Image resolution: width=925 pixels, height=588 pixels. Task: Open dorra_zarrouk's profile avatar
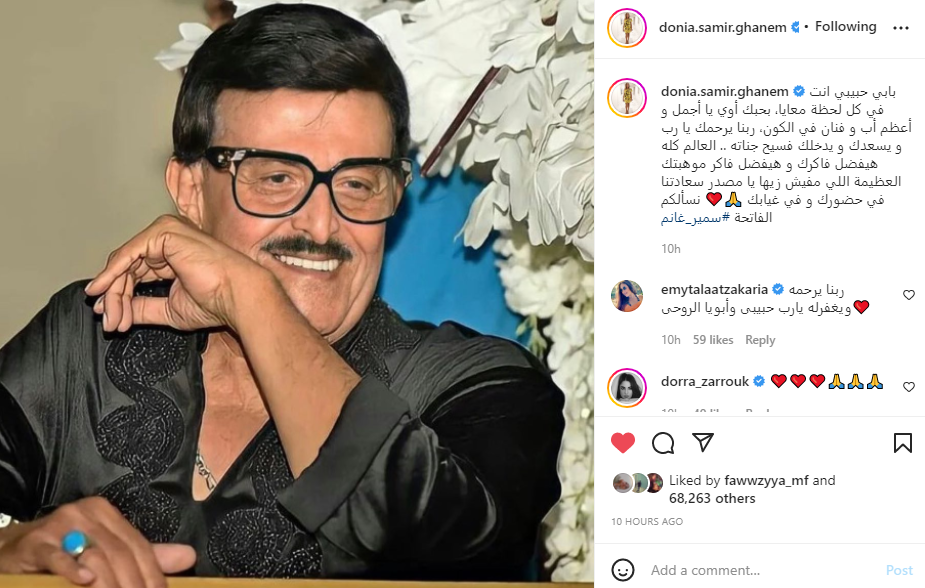pos(627,387)
